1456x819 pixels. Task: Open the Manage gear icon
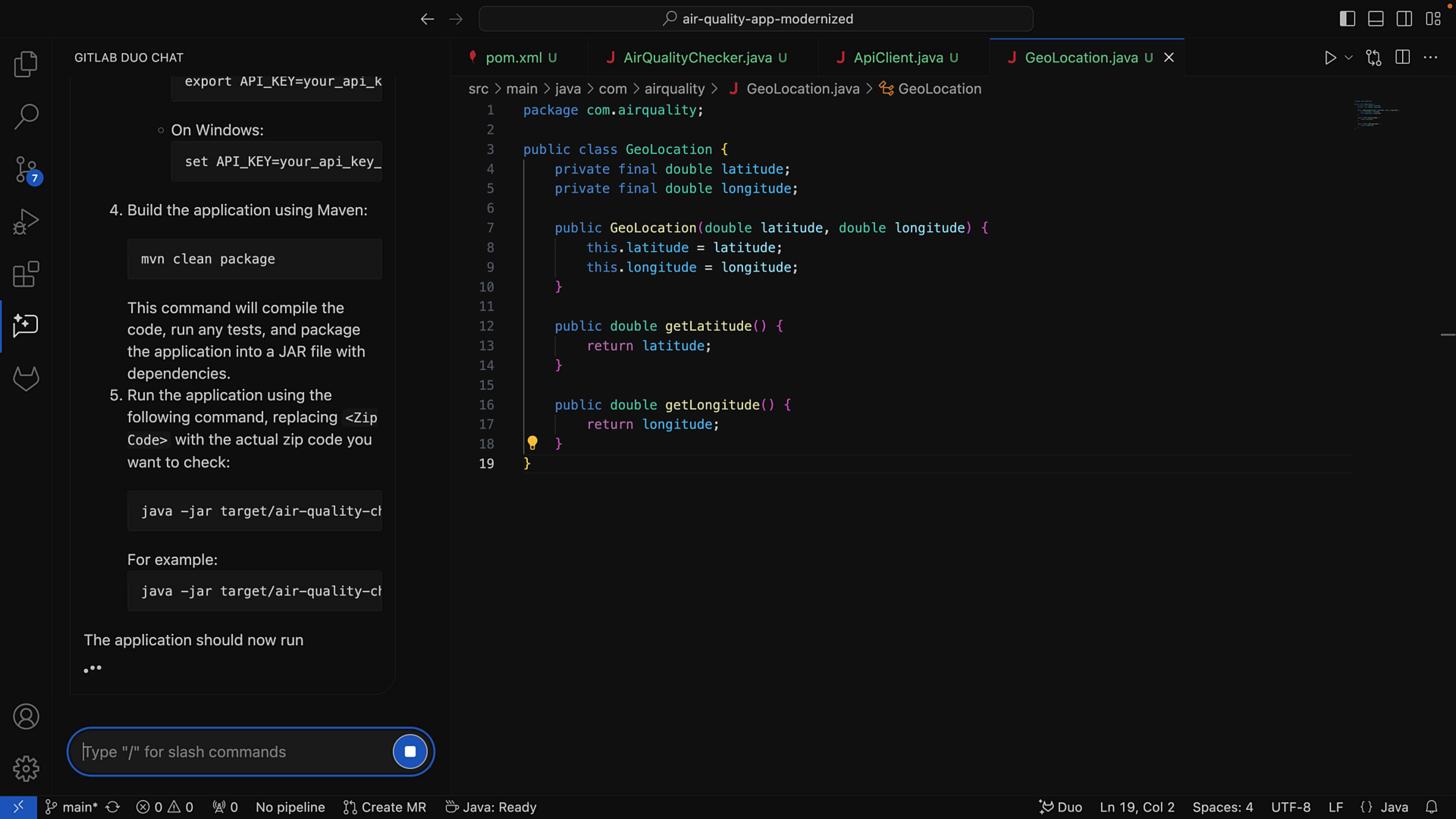(25, 769)
